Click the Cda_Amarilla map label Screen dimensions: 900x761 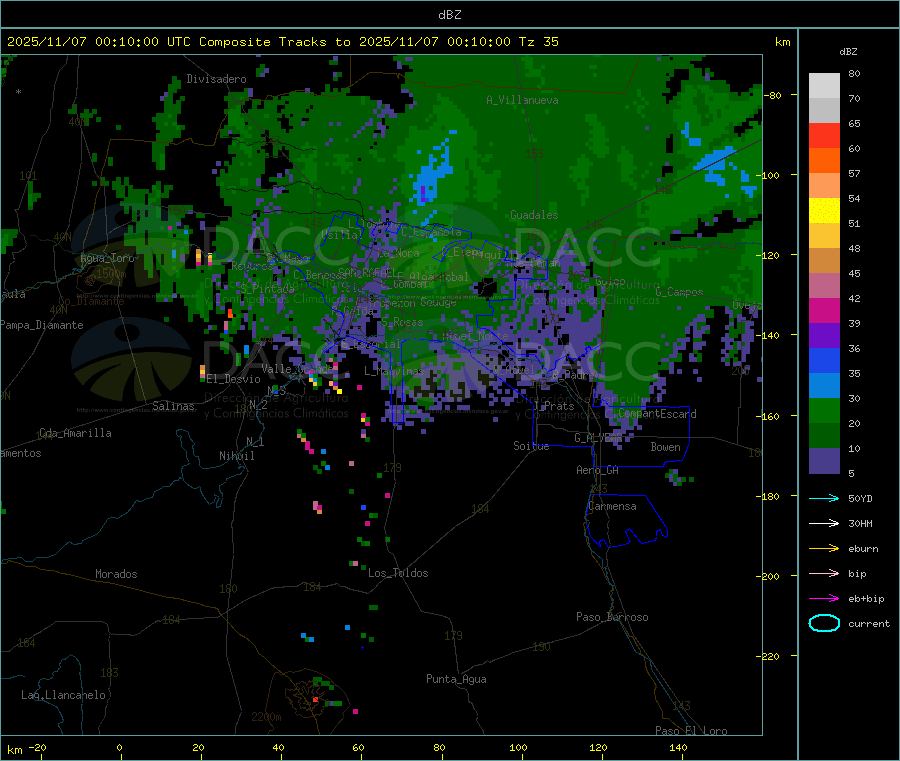coord(75,433)
